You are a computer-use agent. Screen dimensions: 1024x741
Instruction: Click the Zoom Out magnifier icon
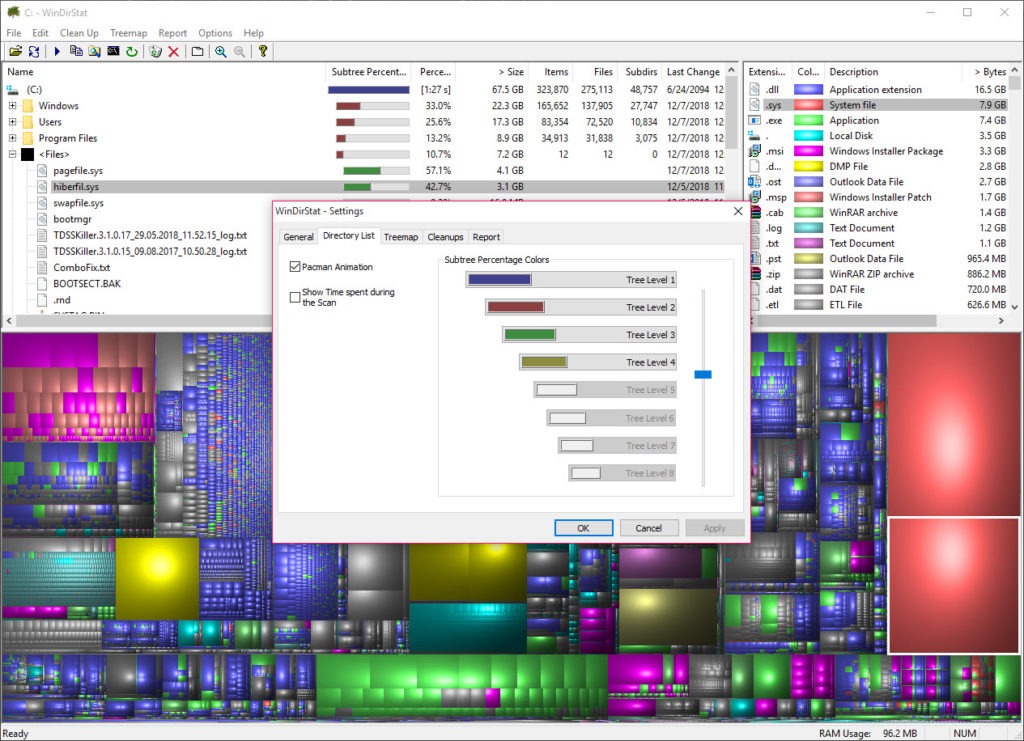240,51
